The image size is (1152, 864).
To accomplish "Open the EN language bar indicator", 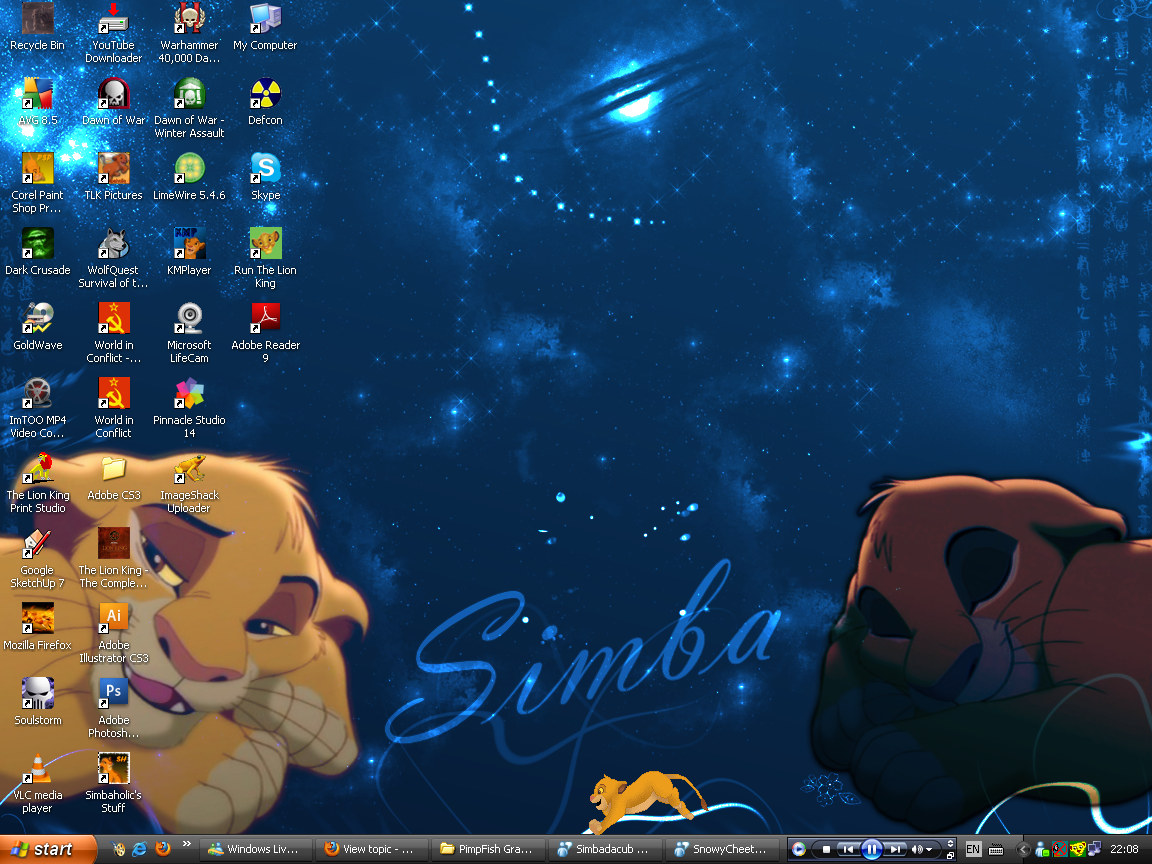I will tap(973, 849).
